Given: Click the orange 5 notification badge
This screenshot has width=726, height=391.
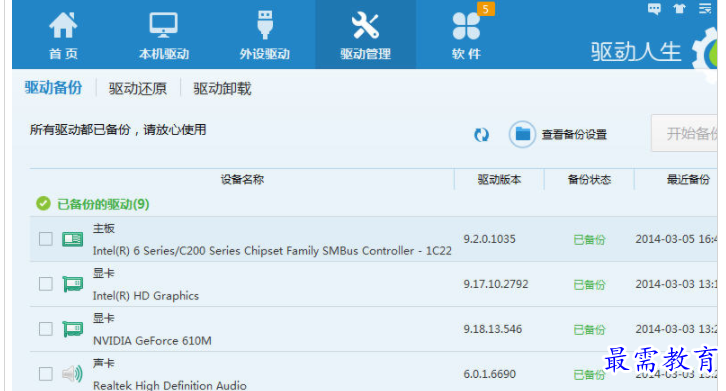Looking at the screenshot, I should (x=486, y=9).
